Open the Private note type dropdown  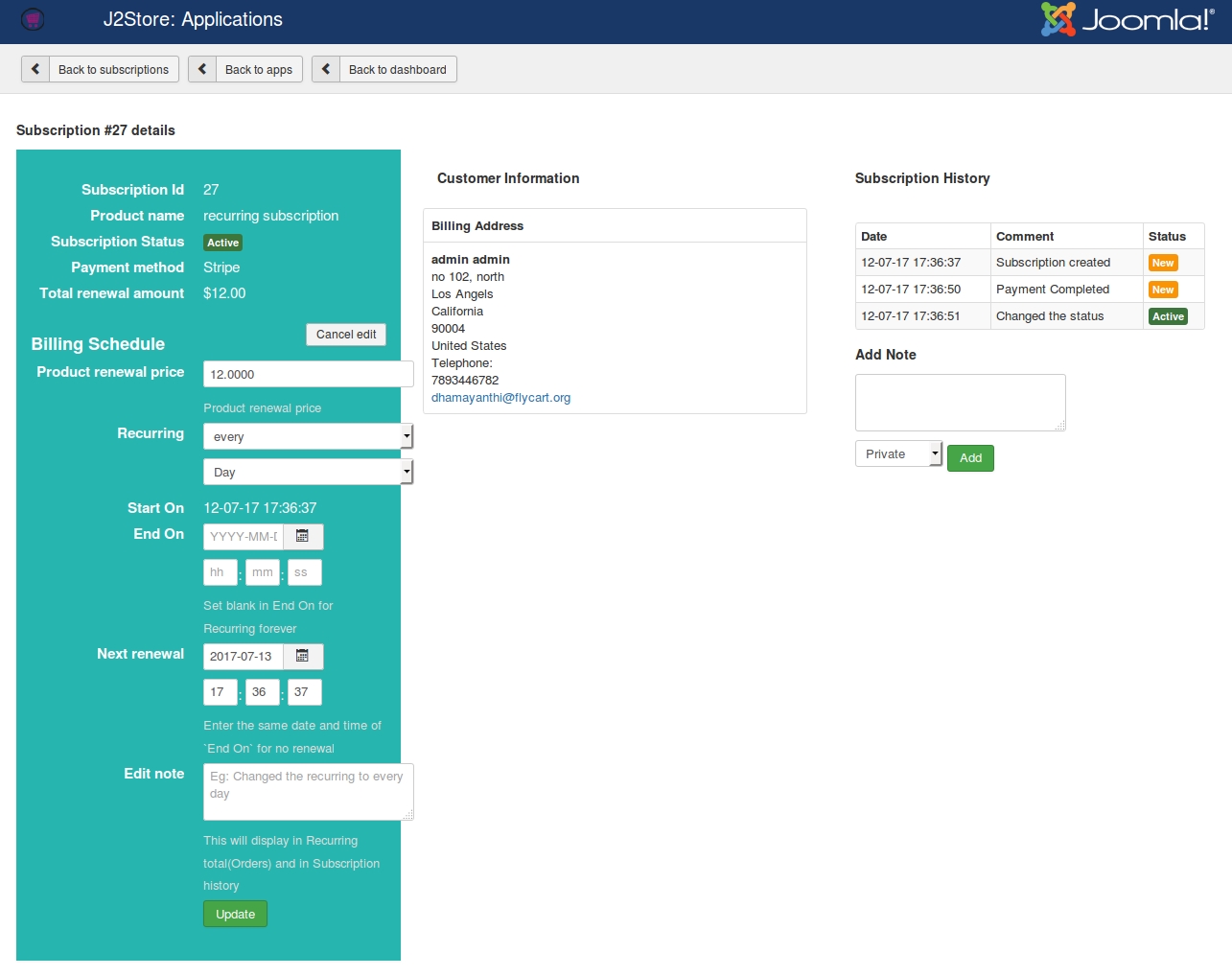pyautogui.click(x=898, y=453)
